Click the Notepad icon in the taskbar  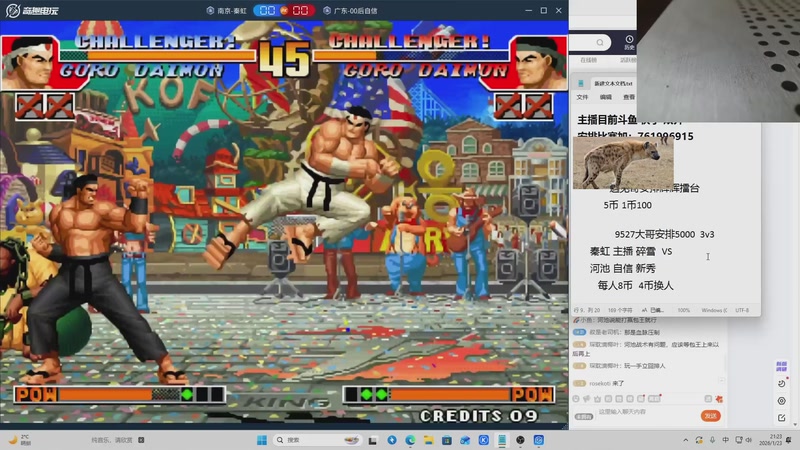pos(502,440)
